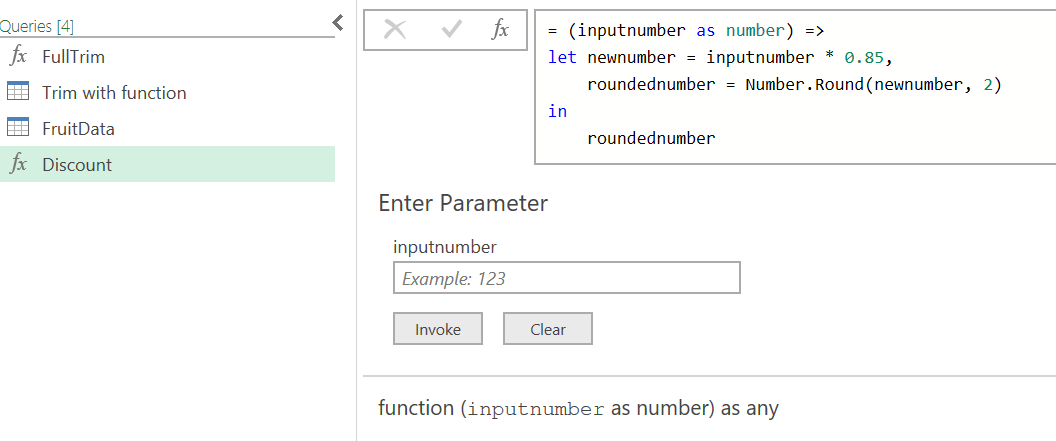
Task: Select the FullTrim query
Action: 73,57
